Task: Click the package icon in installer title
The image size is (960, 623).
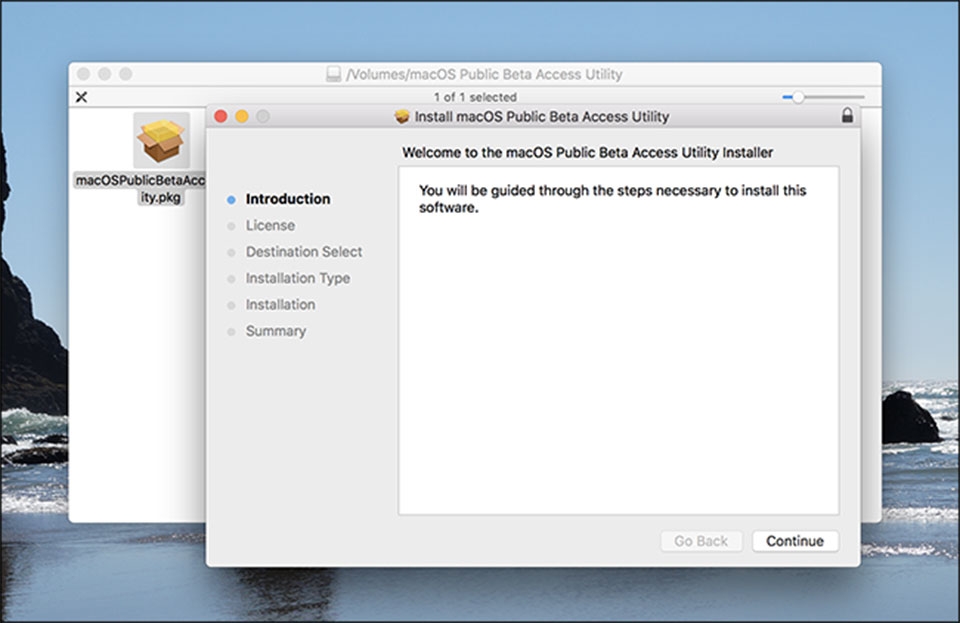Action: [x=402, y=116]
